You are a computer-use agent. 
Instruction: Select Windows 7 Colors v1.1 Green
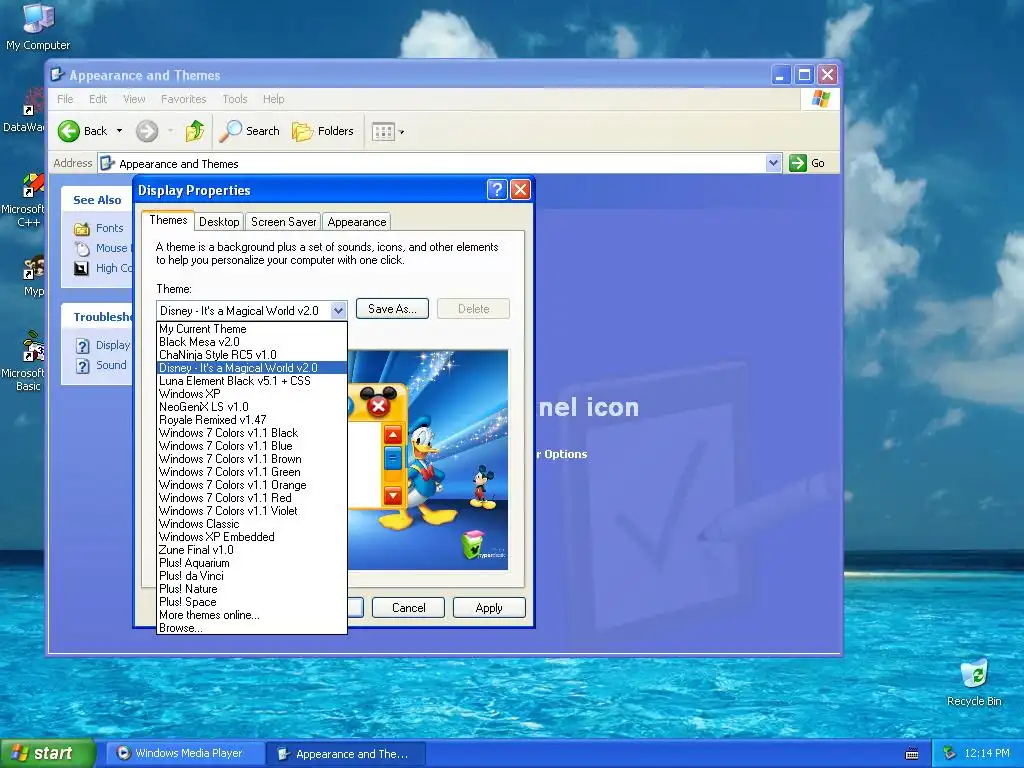point(252,472)
